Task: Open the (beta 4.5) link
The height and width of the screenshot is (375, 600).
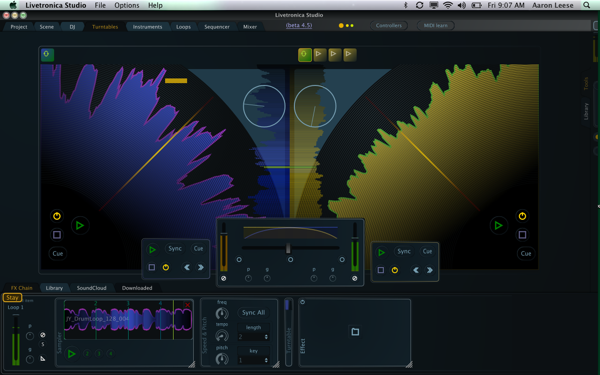Action: pyautogui.click(x=299, y=25)
